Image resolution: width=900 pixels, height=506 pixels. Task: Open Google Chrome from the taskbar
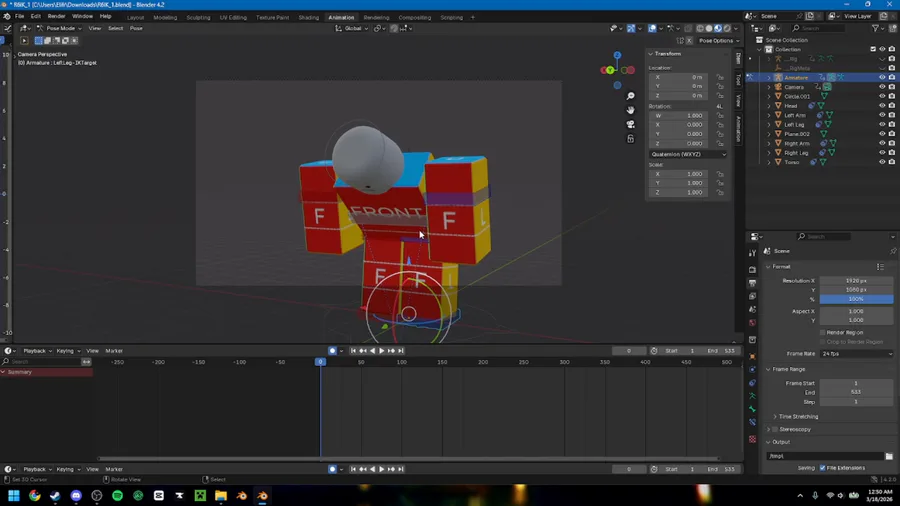point(34,496)
